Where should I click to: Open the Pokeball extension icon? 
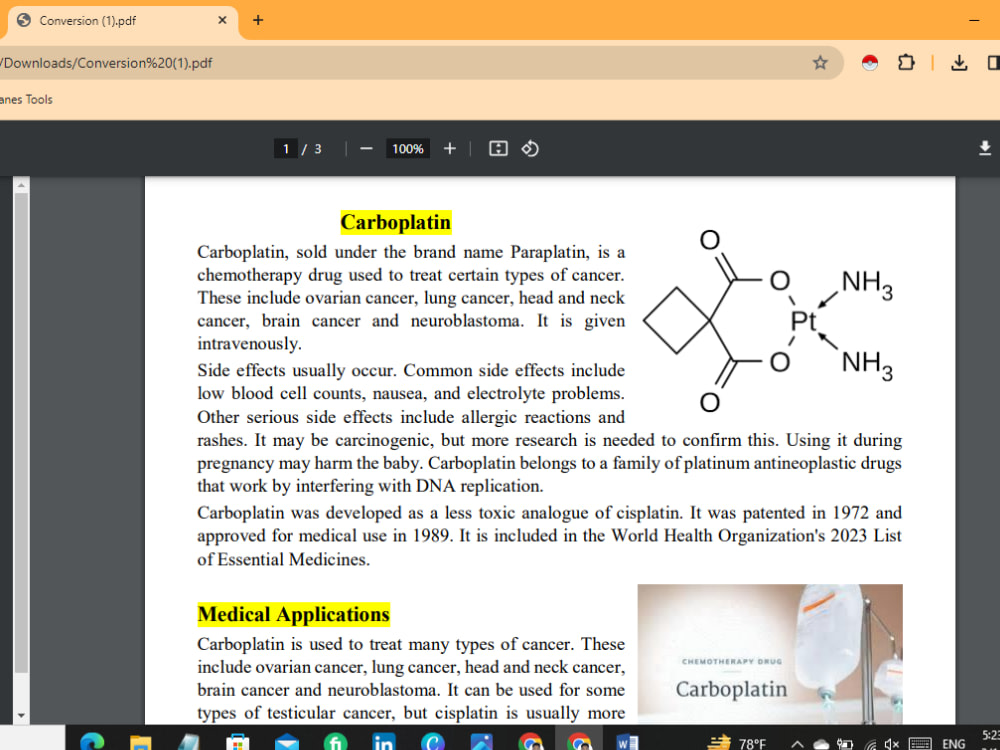[869, 62]
